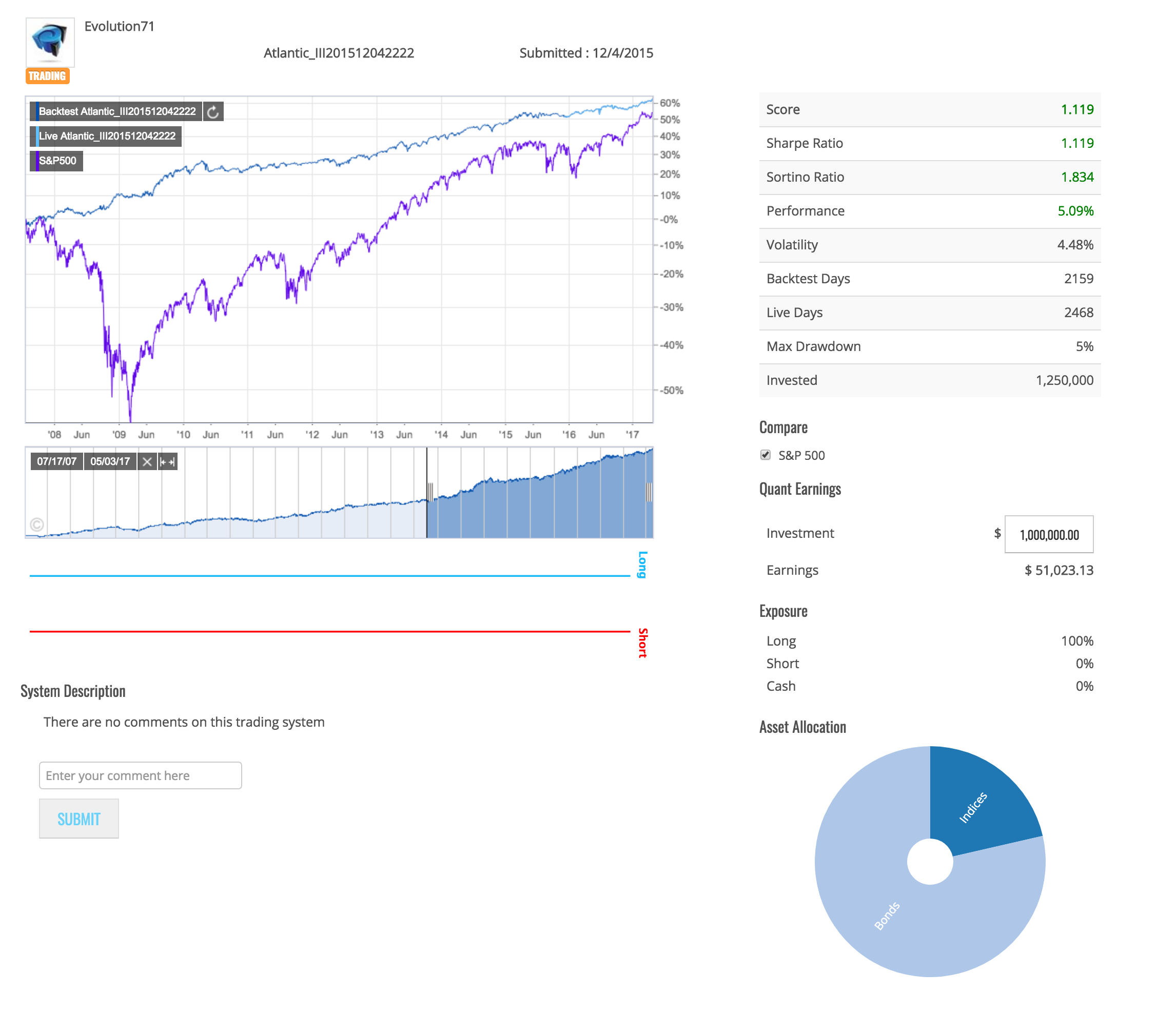The width and height of the screenshot is (1176, 1011).
Task: Open the 05/03/17 end date selector
Action: pyautogui.click(x=109, y=461)
